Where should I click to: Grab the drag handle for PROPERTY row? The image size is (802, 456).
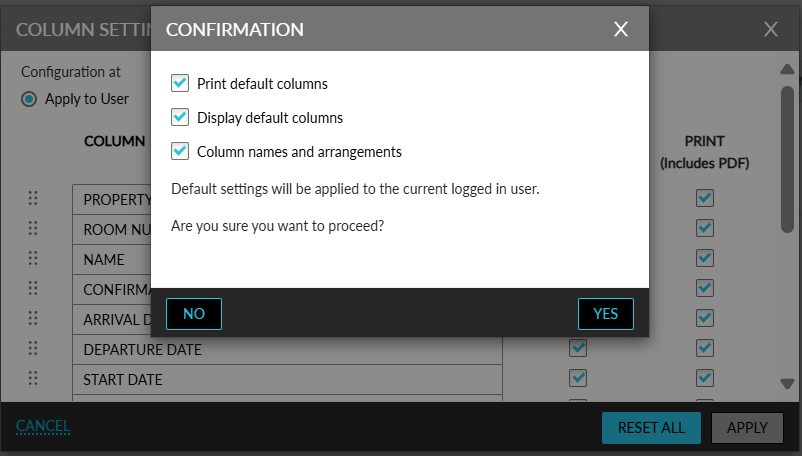point(33,198)
